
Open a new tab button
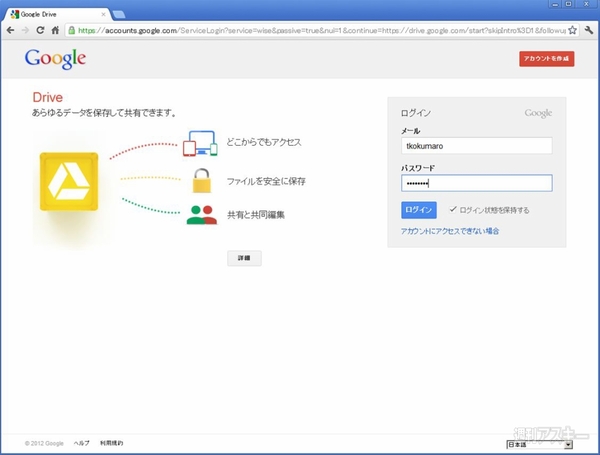119,15
